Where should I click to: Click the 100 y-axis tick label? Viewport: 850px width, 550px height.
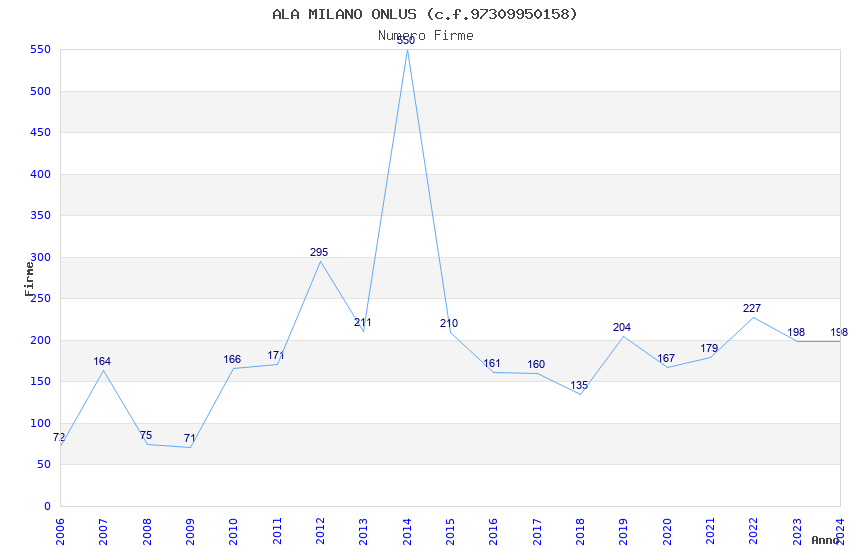click(x=41, y=423)
